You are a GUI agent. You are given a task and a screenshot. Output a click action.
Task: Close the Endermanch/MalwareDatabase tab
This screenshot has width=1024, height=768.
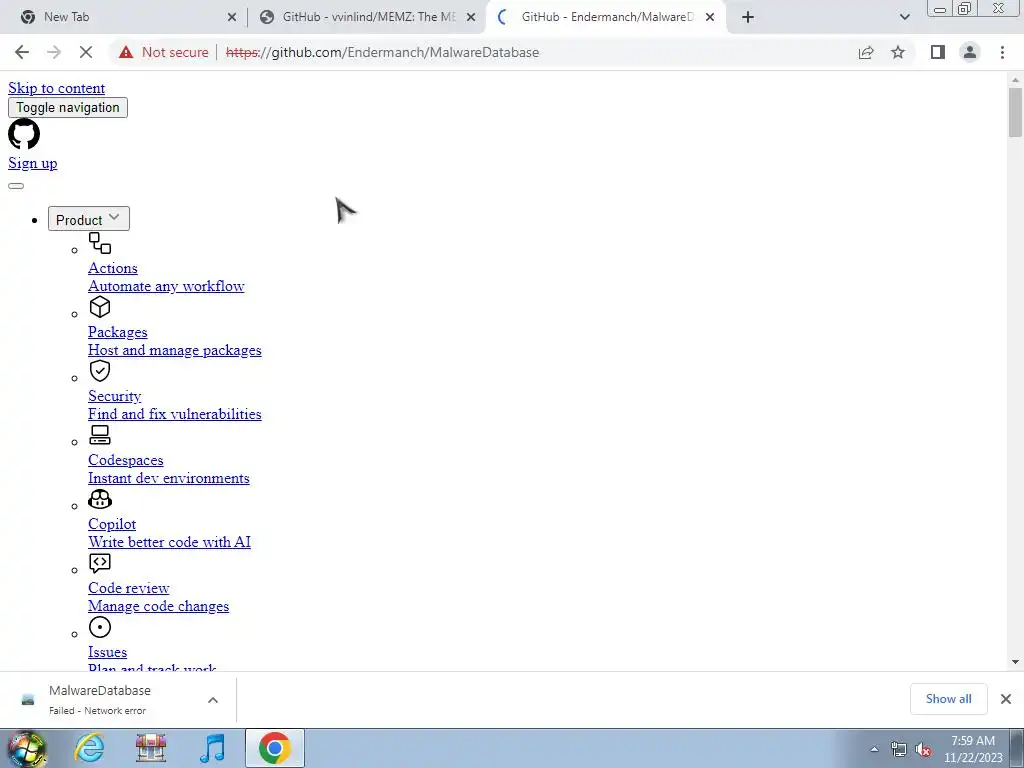[710, 17]
